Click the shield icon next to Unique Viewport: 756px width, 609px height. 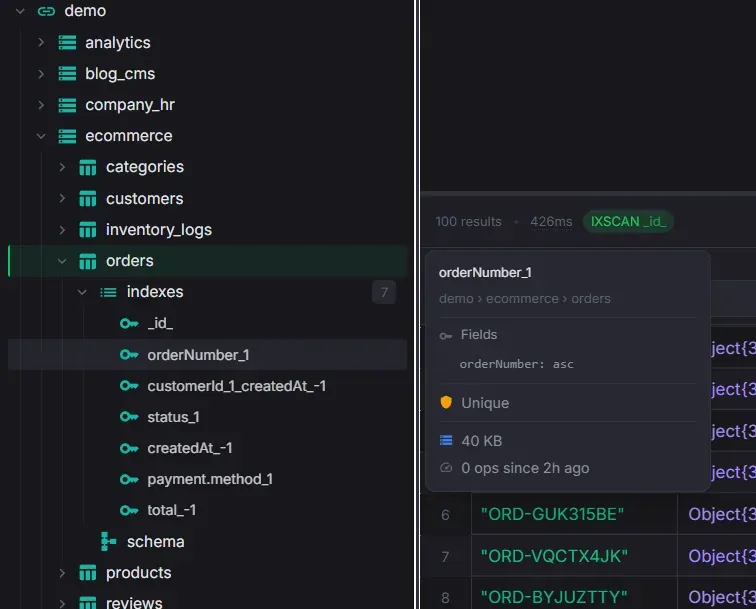(446, 402)
